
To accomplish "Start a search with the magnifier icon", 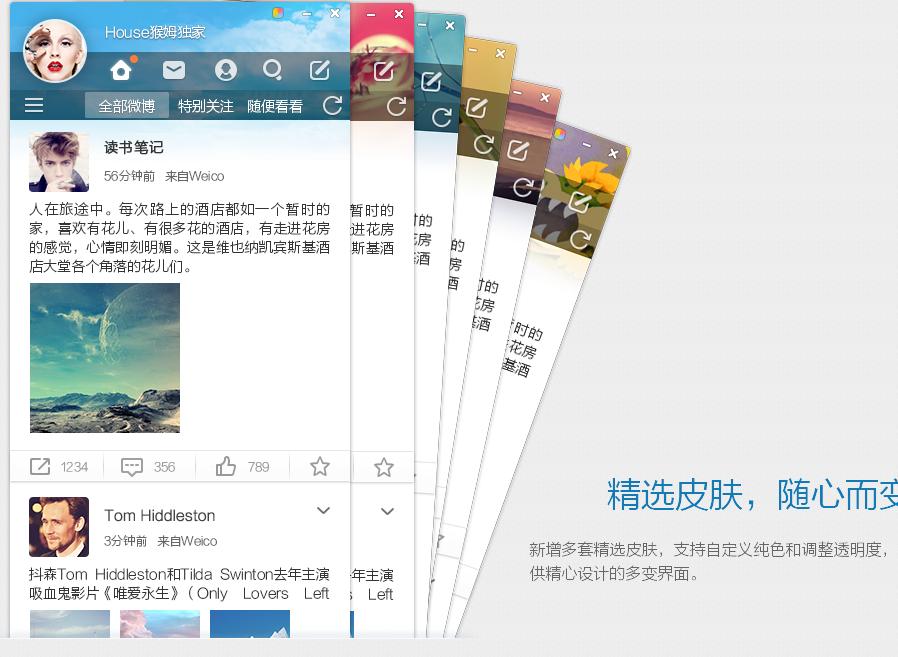I will (272, 70).
